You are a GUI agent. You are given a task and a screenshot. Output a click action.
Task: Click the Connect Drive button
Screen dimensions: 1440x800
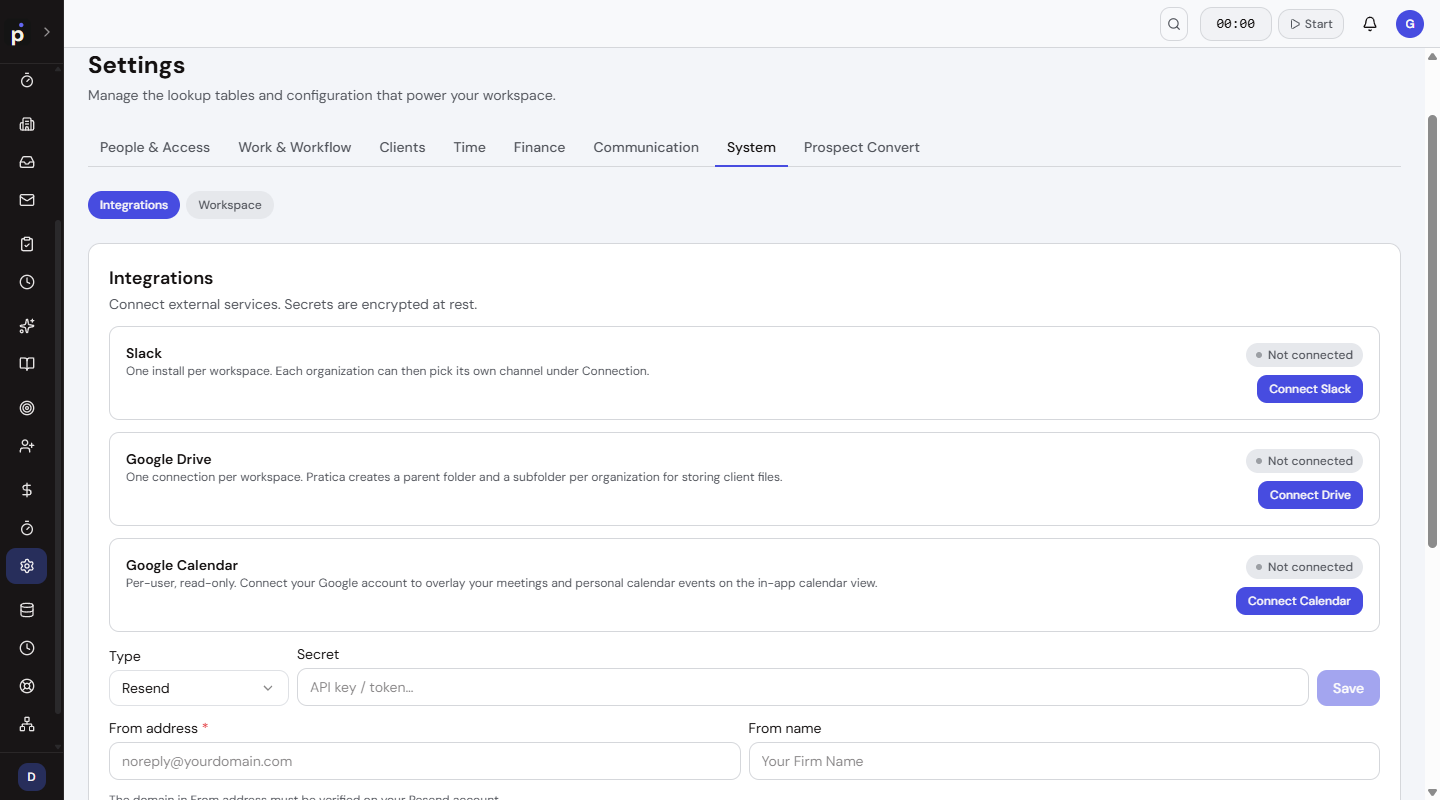pos(1310,495)
